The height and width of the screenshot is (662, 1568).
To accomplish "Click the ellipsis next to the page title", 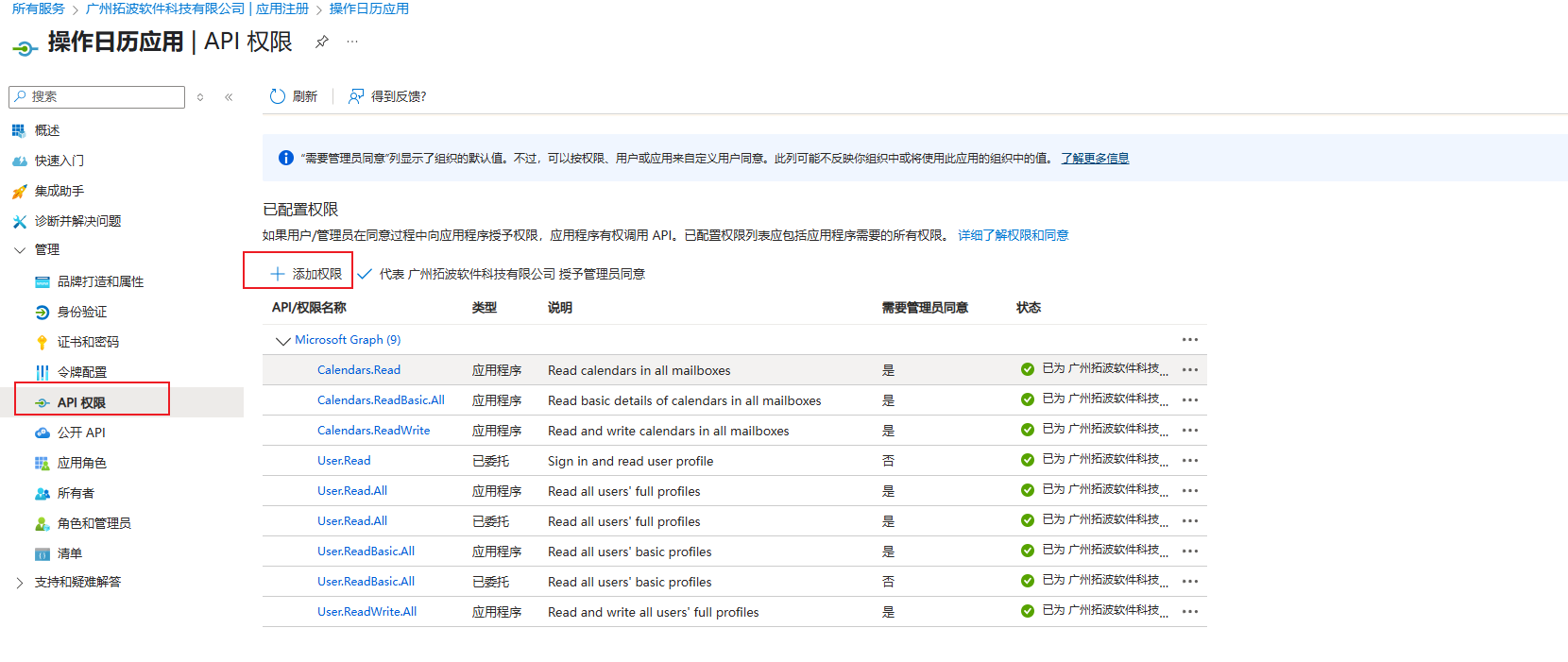I will tap(352, 42).
